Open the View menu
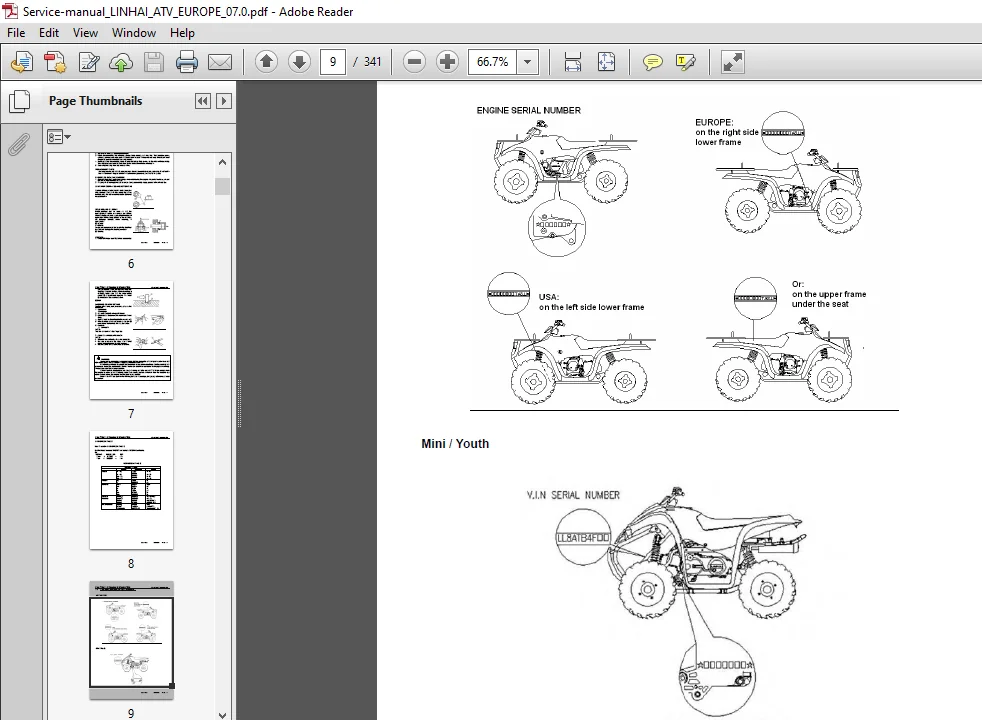This screenshot has height=720, width=982. pos(85,33)
